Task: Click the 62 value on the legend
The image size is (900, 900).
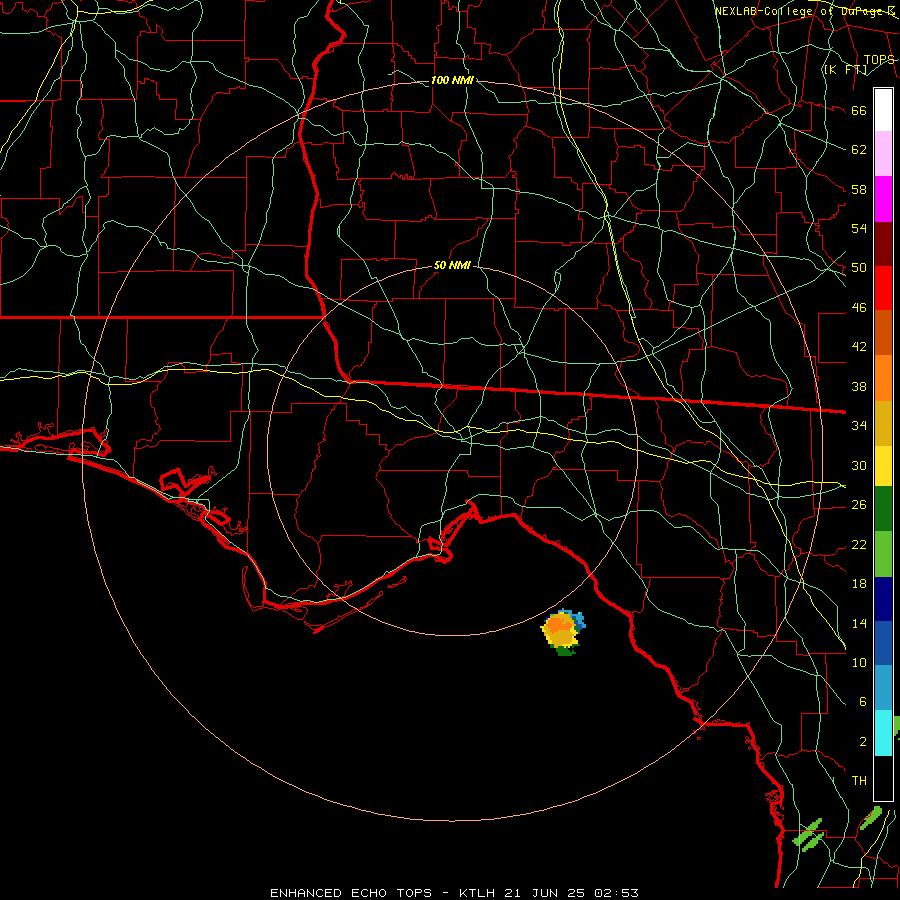Action: (x=859, y=150)
